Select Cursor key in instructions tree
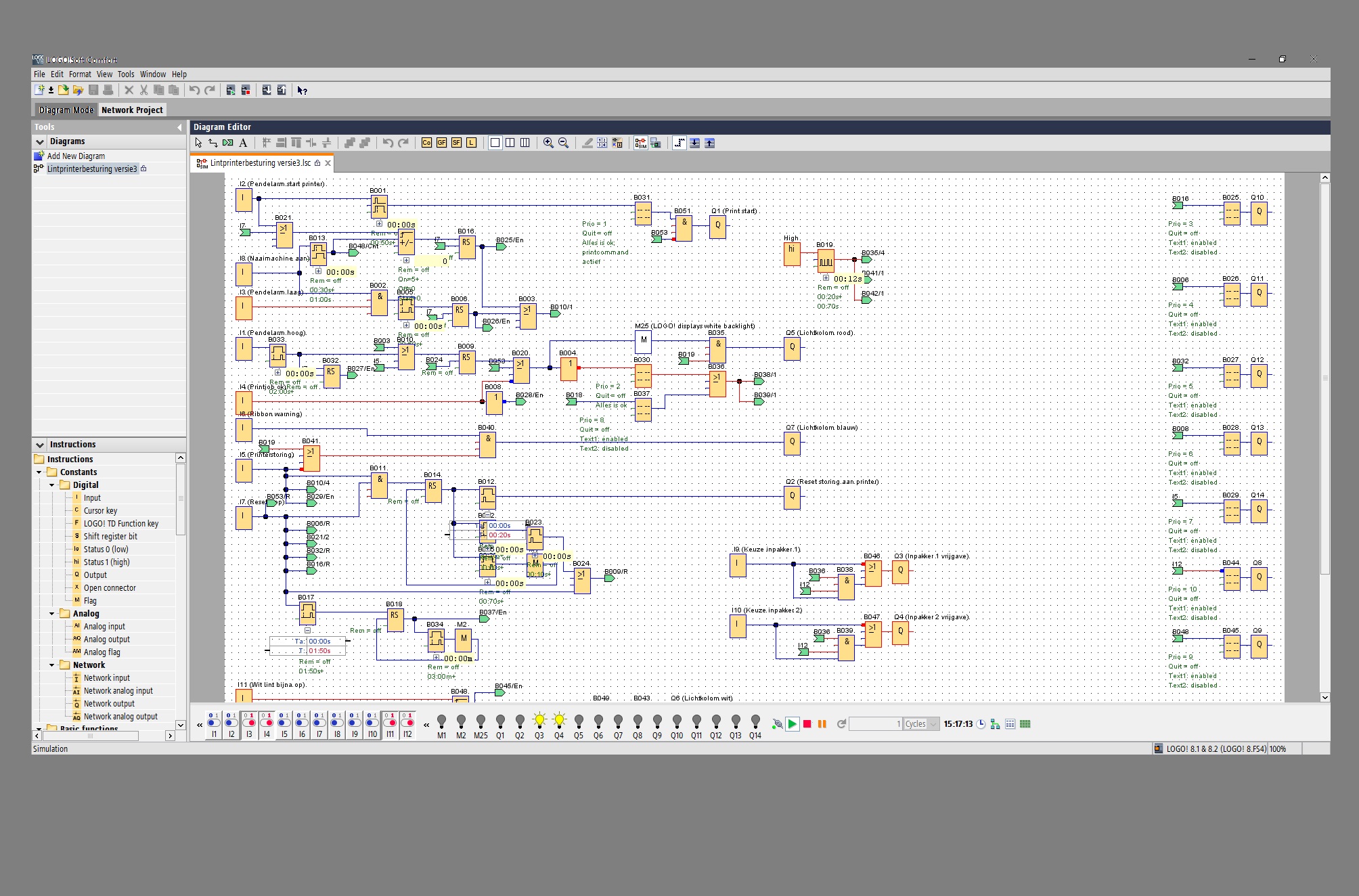Screen dimensions: 1359x896 click(x=100, y=511)
